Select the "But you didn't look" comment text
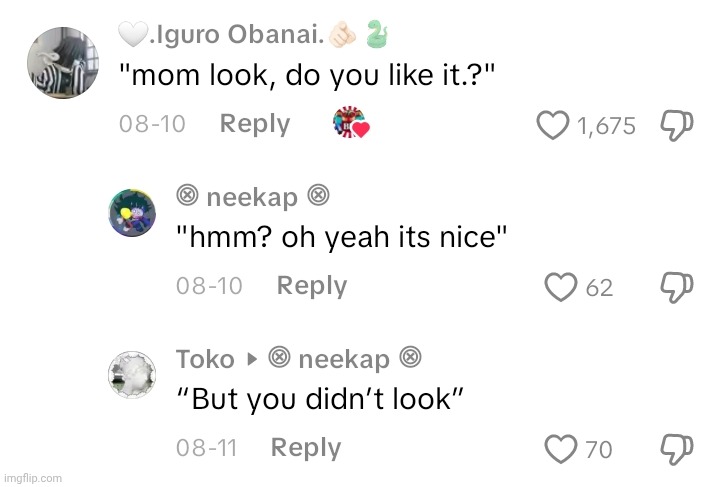Image resolution: width=720 pixels, height=487 pixels. pyautogui.click(x=318, y=399)
